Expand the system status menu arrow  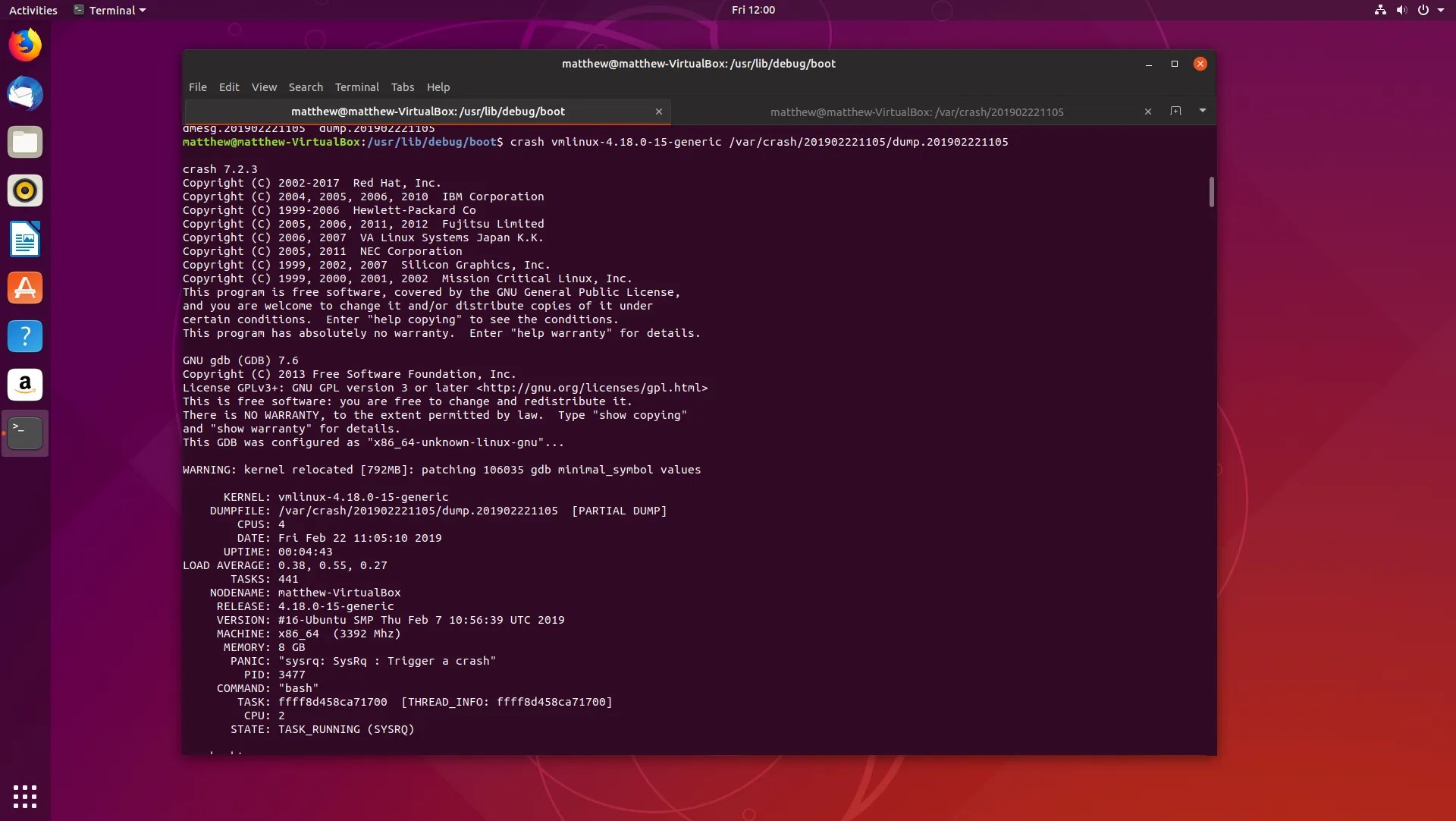click(1441, 10)
